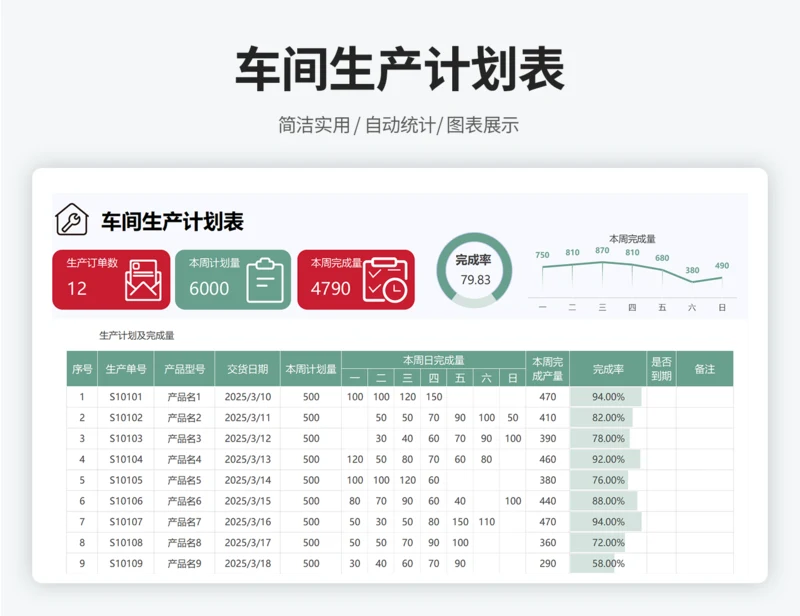Select date cell 2025/3/17
Image resolution: width=800 pixels, height=616 pixels.
click(247, 543)
